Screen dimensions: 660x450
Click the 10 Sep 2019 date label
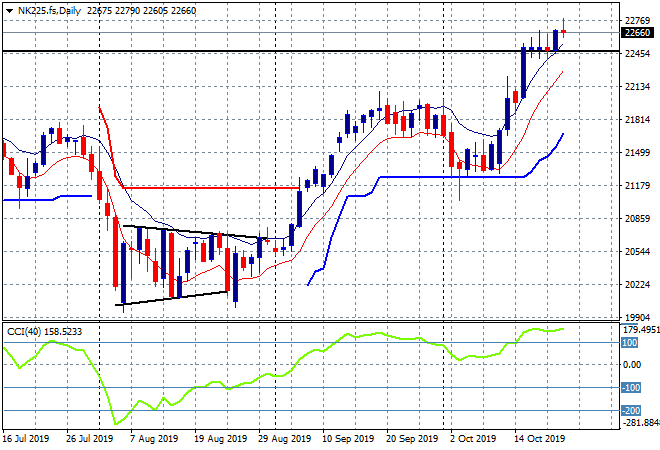click(348, 439)
